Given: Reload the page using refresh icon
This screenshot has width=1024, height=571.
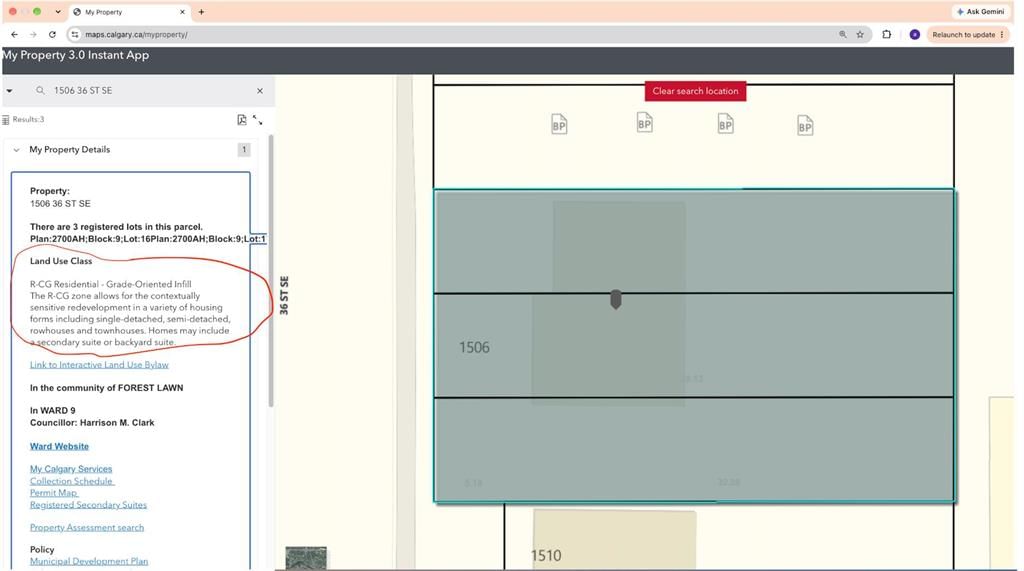Looking at the screenshot, I should point(52,35).
